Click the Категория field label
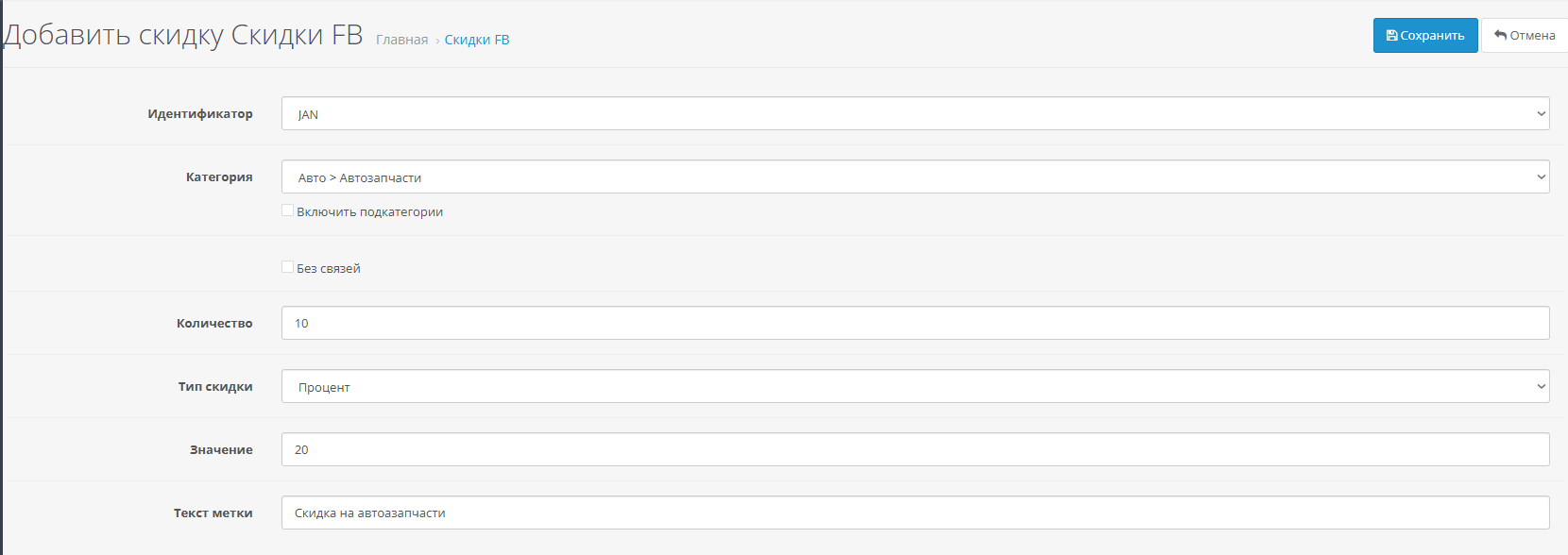The image size is (1568, 555). pyautogui.click(x=219, y=177)
